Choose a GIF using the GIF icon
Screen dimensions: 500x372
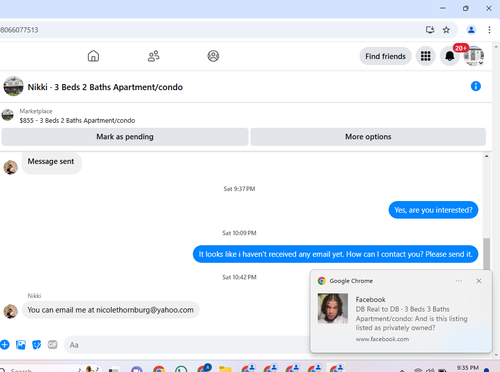(53, 344)
